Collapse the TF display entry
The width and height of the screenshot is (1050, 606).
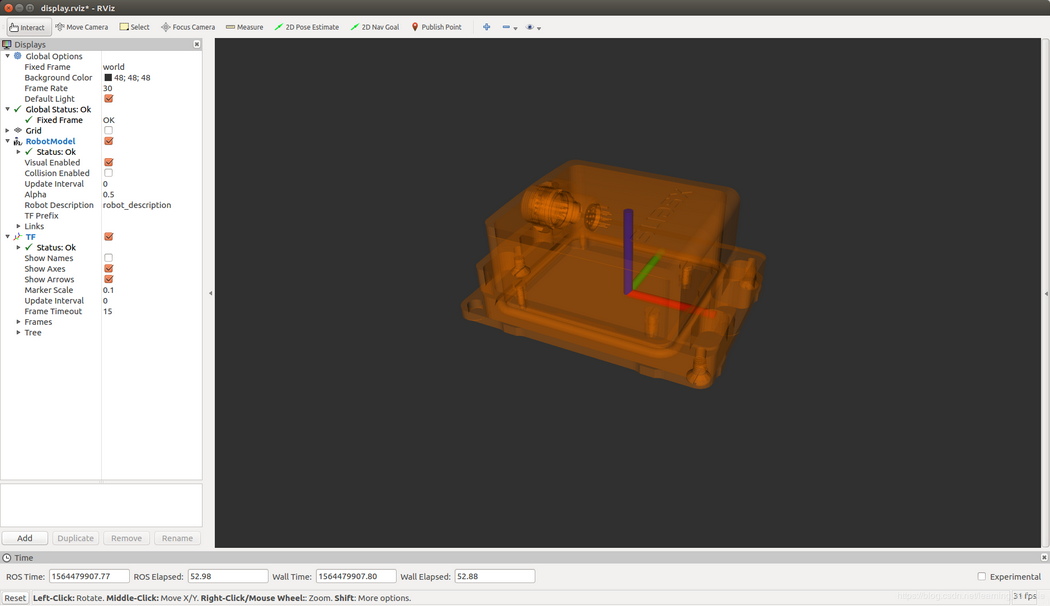pyautogui.click(x=7, y=236)
